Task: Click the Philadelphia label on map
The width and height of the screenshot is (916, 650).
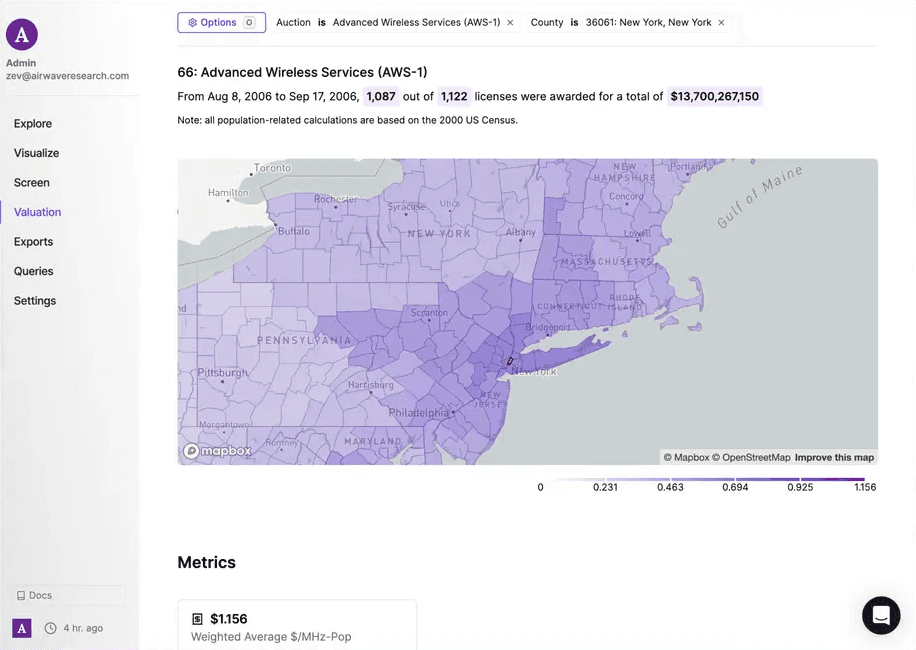Action: click(418, 413)
